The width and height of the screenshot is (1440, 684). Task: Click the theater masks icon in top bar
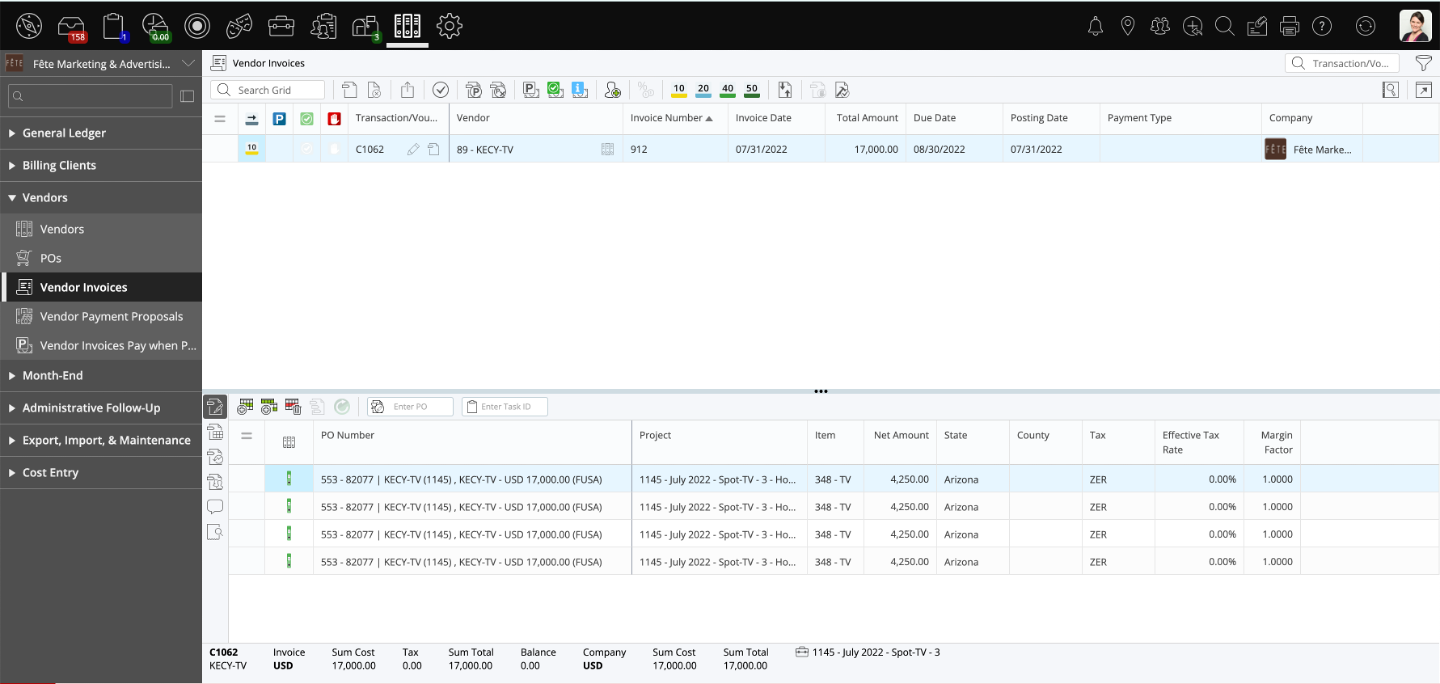click(239, 26)
